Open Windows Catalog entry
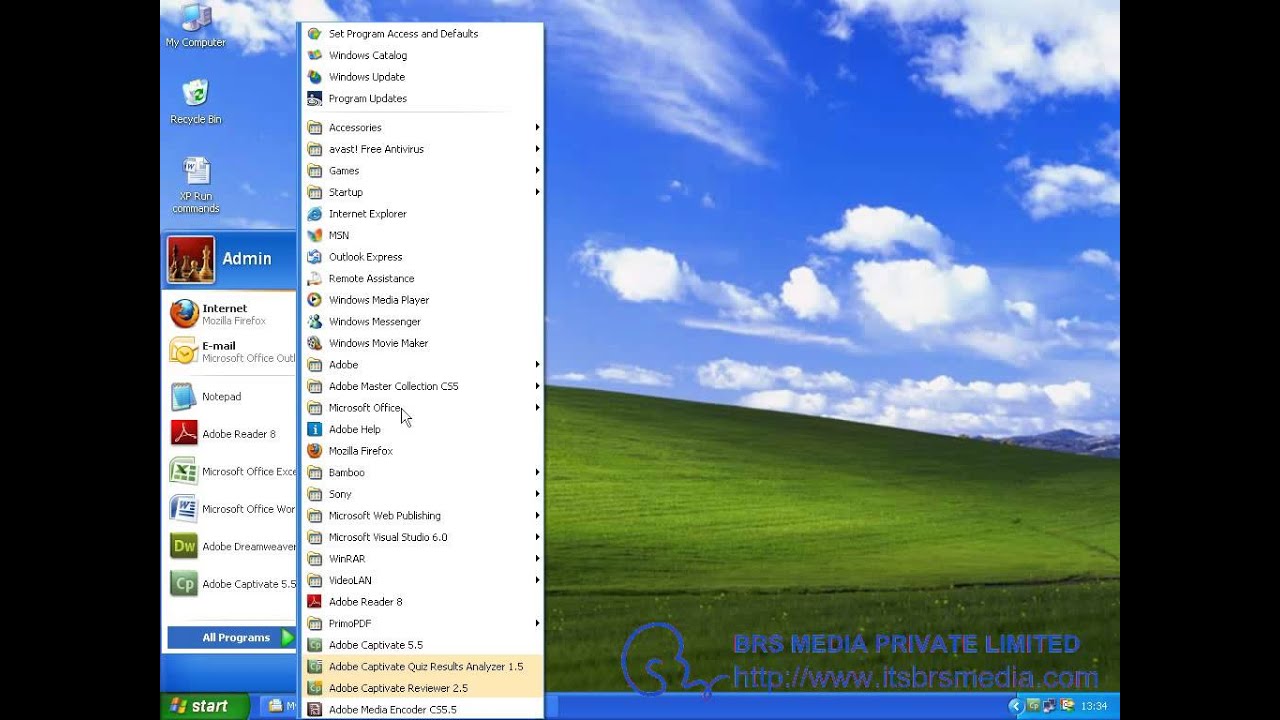Screen dimensions: 1280x720 (x=422, y=55)
